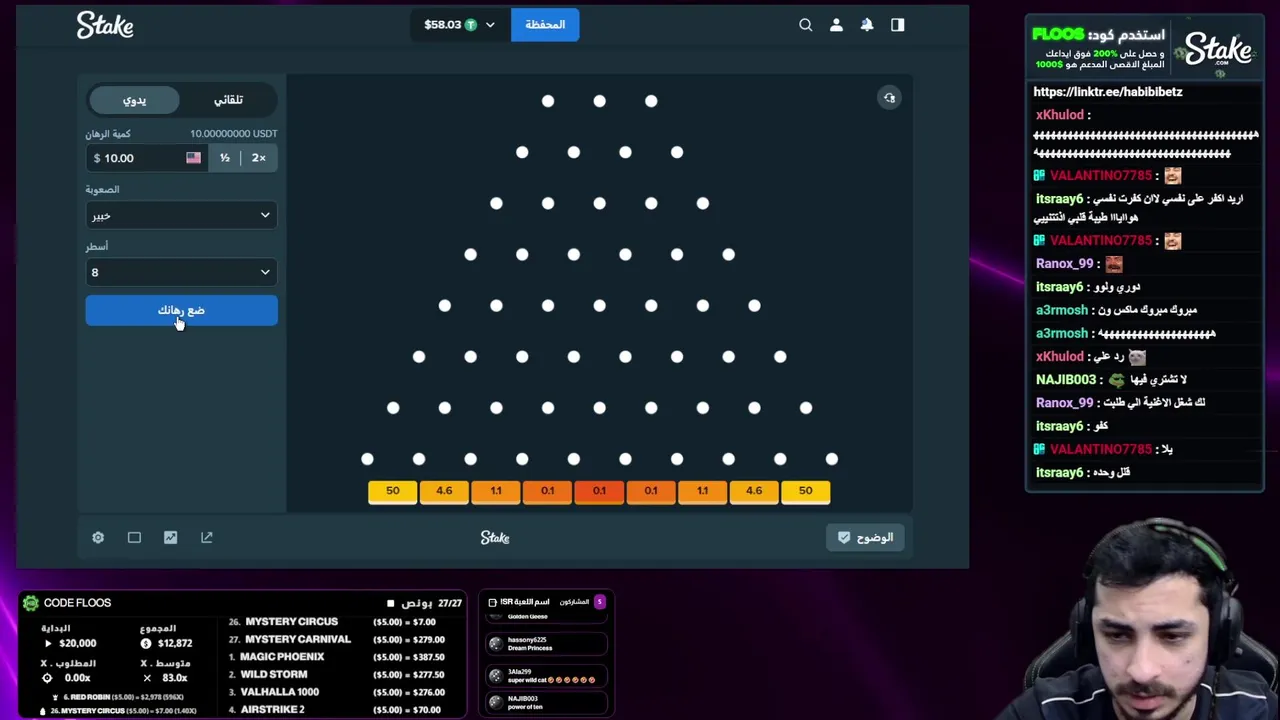Click the target icon beside 0.00x
1280x720 pixels.
(47, 678)
